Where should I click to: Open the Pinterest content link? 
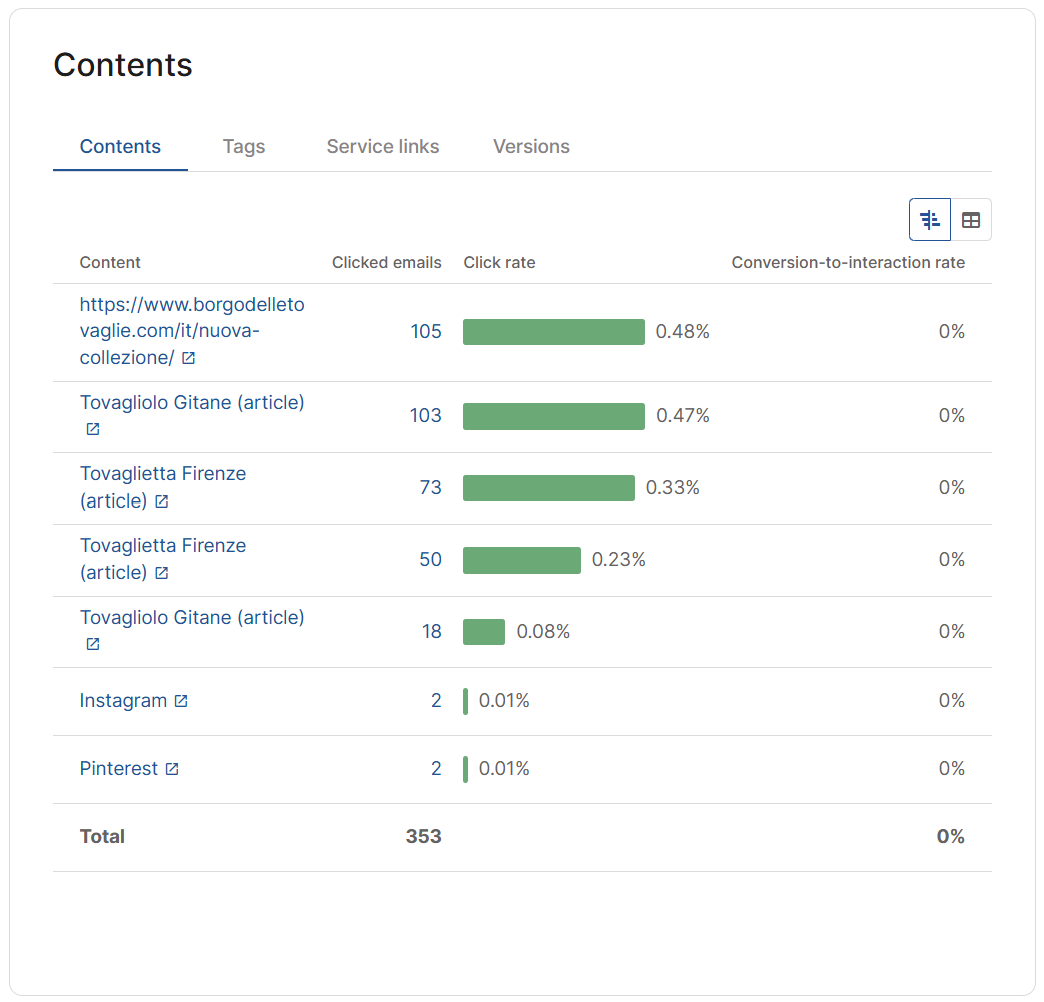119,768
